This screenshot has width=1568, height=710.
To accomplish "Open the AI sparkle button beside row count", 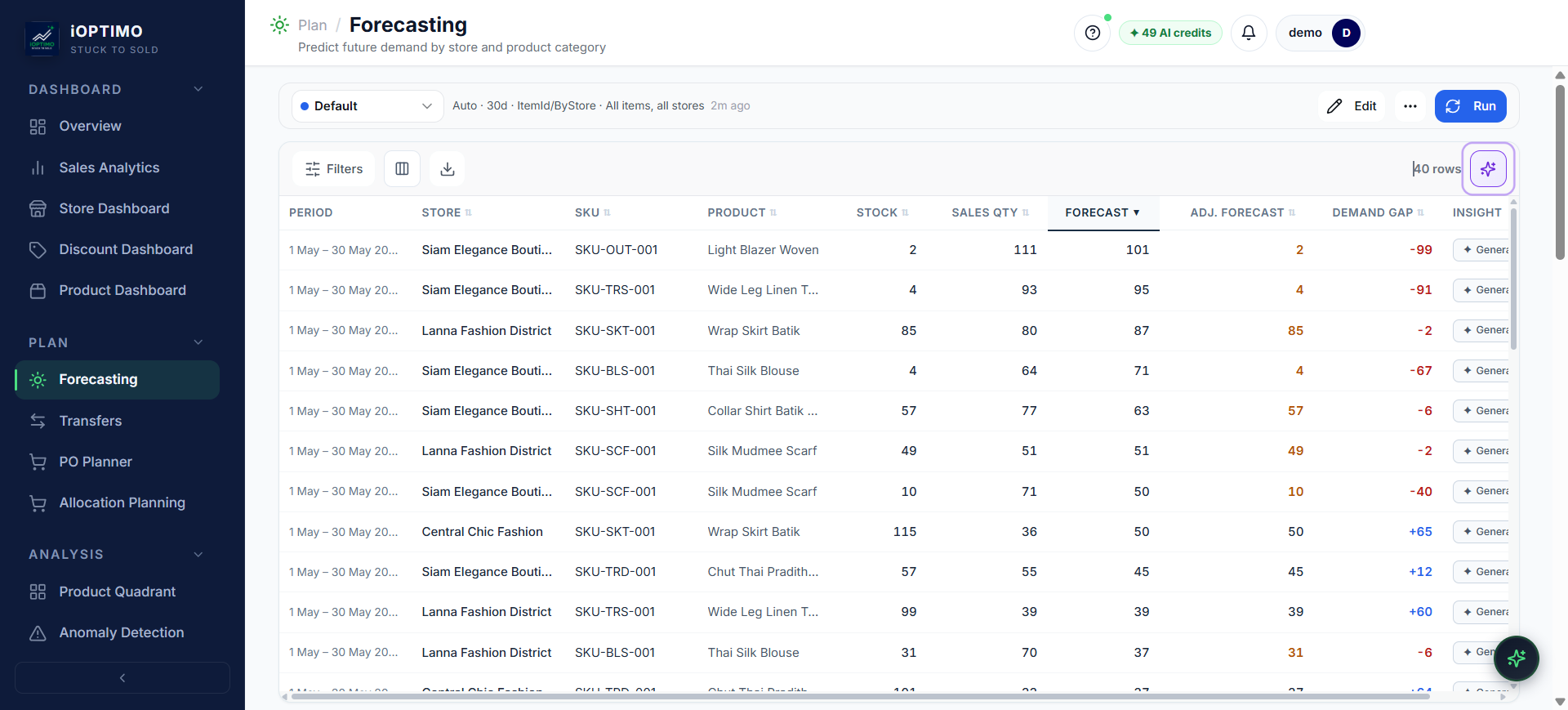I will [1488, 169].
